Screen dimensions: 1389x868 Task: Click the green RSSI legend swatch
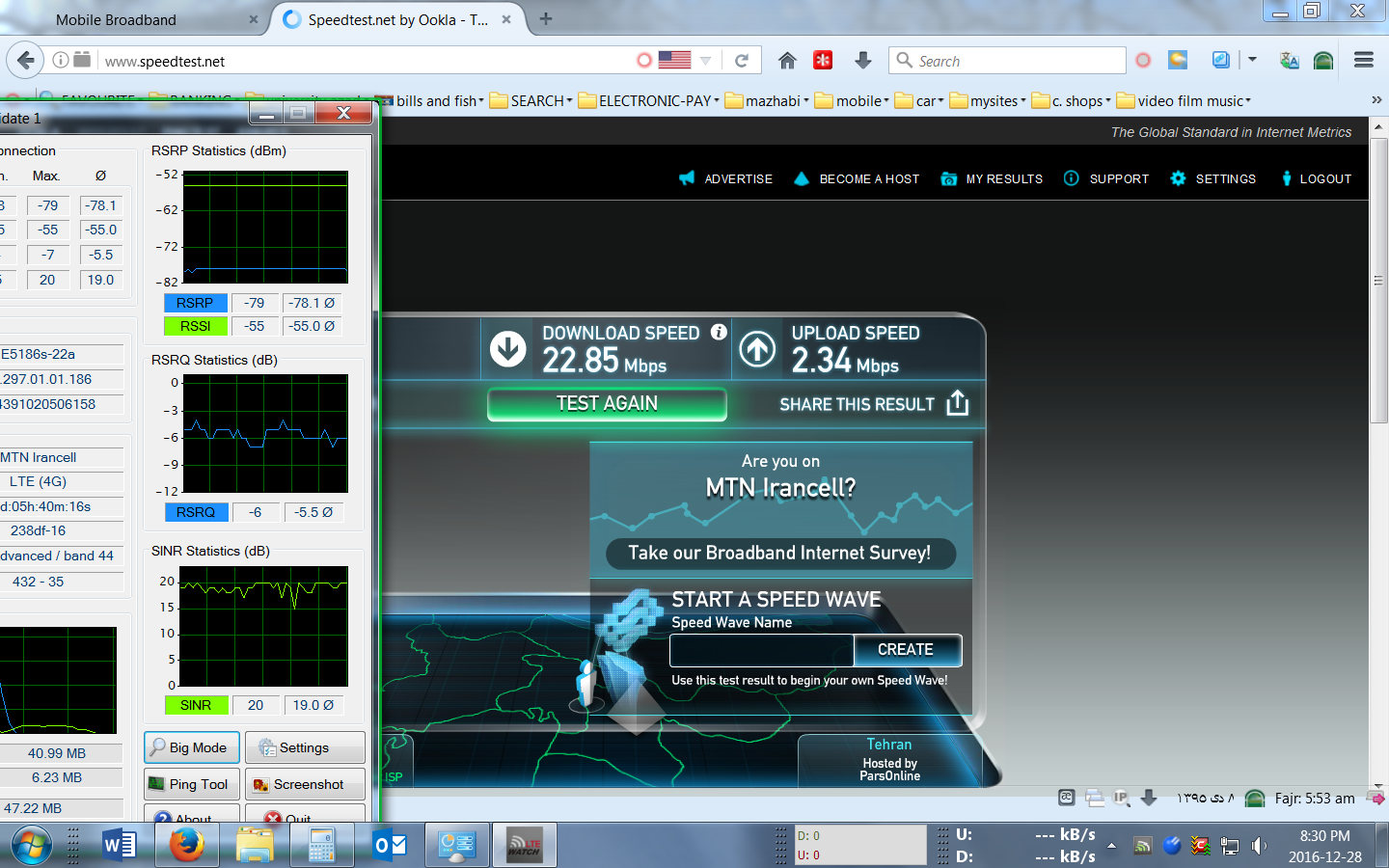pos(196,326)
